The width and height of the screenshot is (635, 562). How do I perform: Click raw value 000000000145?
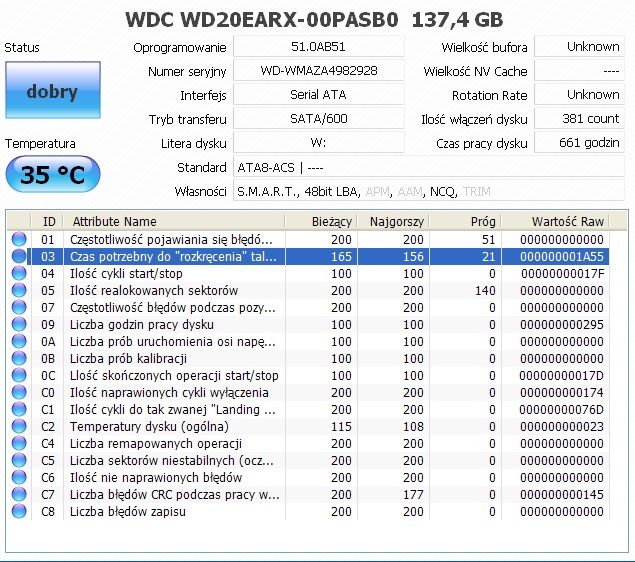(x=562, y=494)
